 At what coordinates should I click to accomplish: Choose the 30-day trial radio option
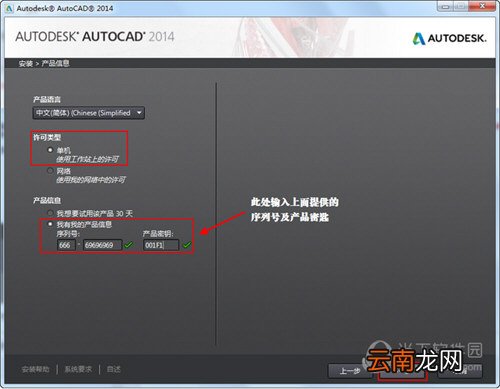[50, 213]
